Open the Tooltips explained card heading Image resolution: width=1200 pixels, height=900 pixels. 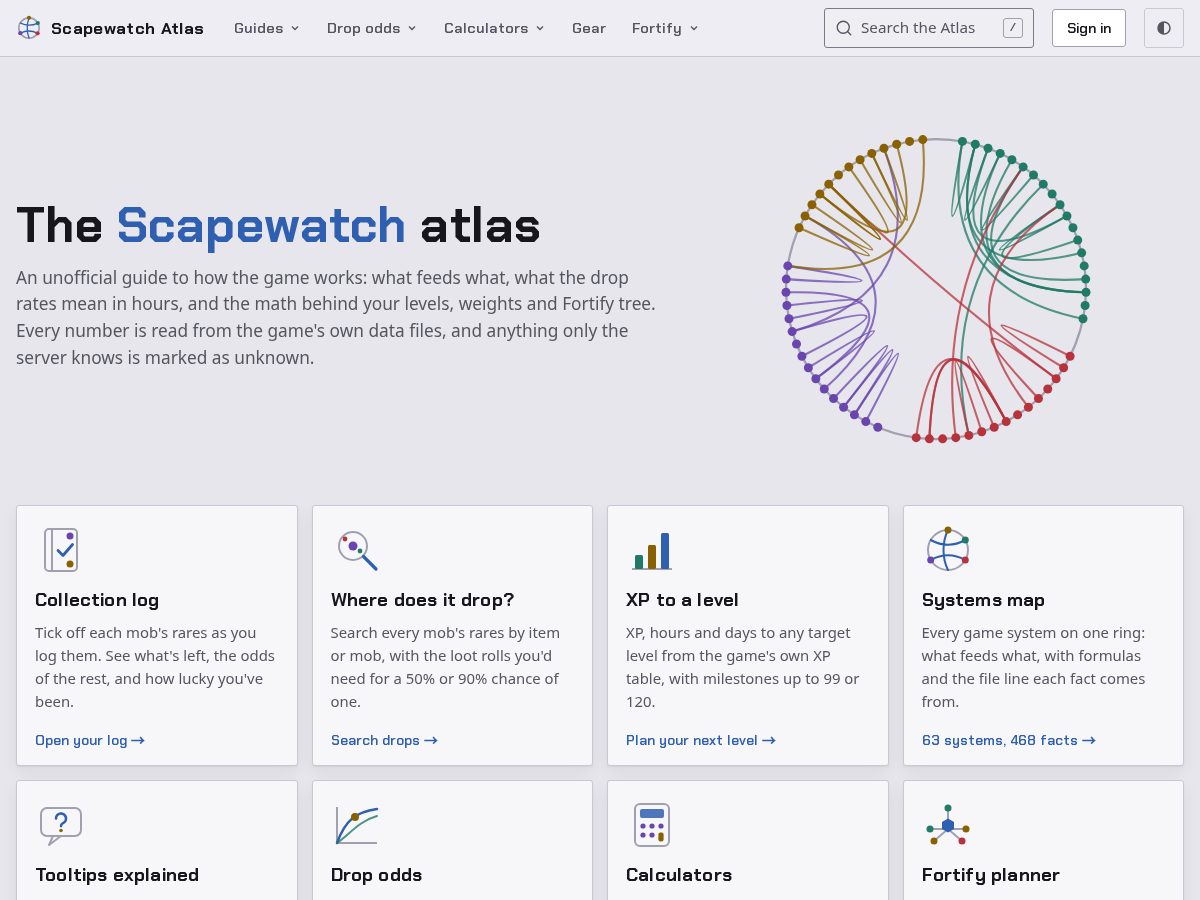pos(117,875)
